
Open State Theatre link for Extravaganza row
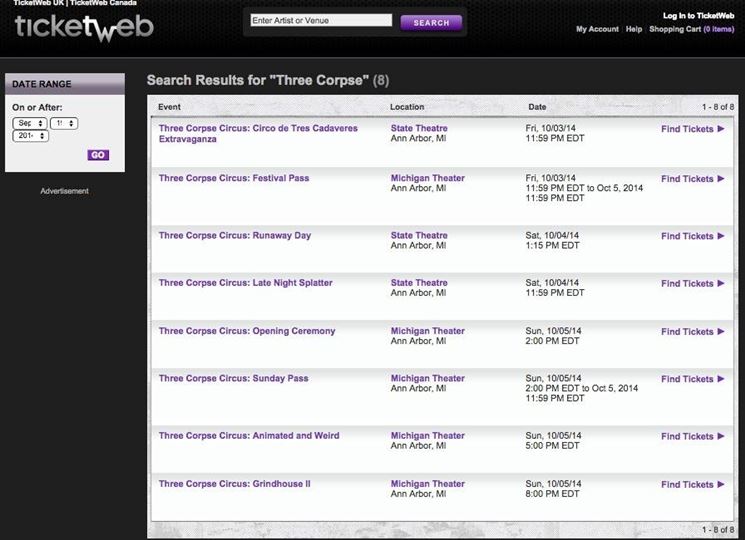point(419,128)
